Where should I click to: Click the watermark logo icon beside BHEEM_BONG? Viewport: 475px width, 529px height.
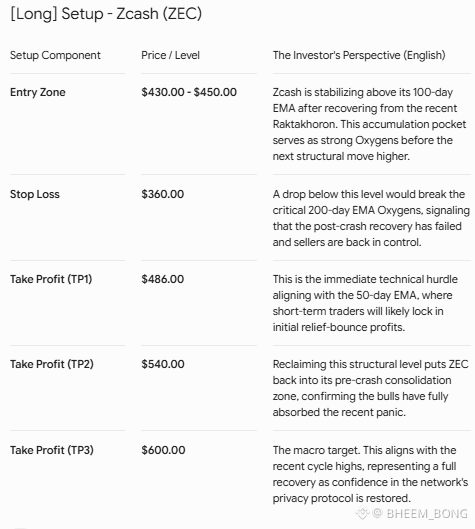pos(363,513)
